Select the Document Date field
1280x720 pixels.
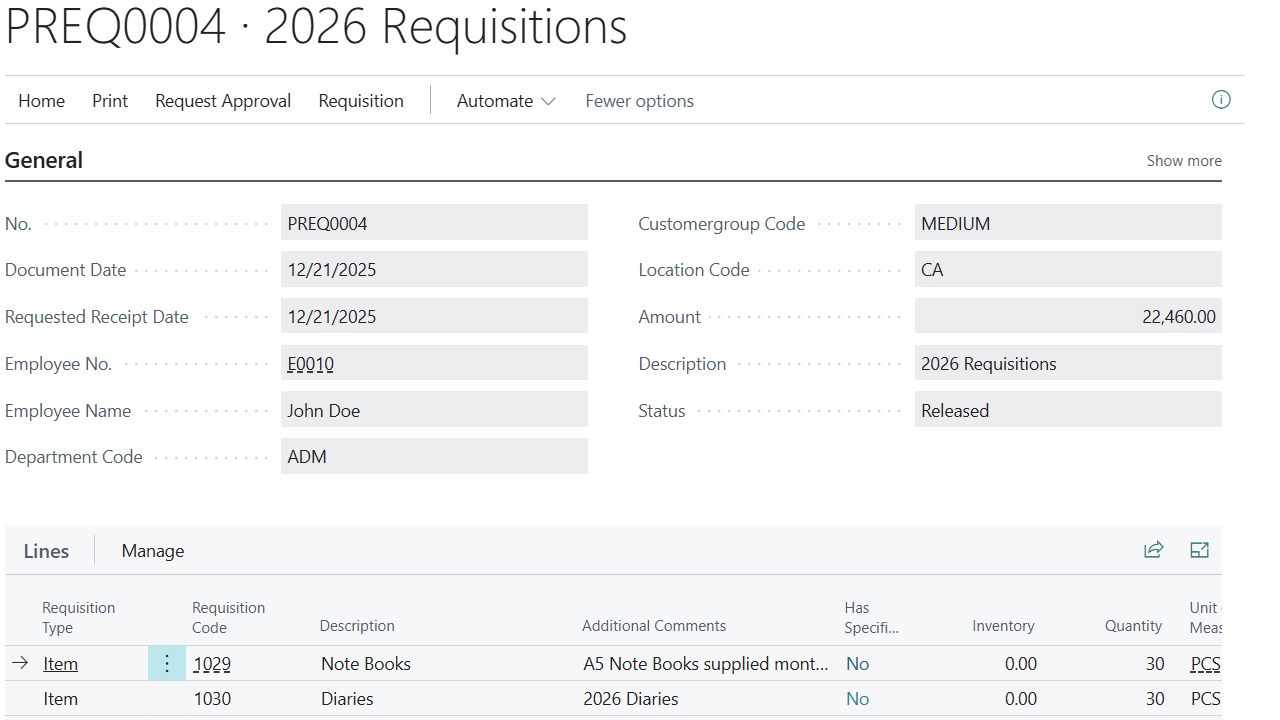tap(434, 269)
